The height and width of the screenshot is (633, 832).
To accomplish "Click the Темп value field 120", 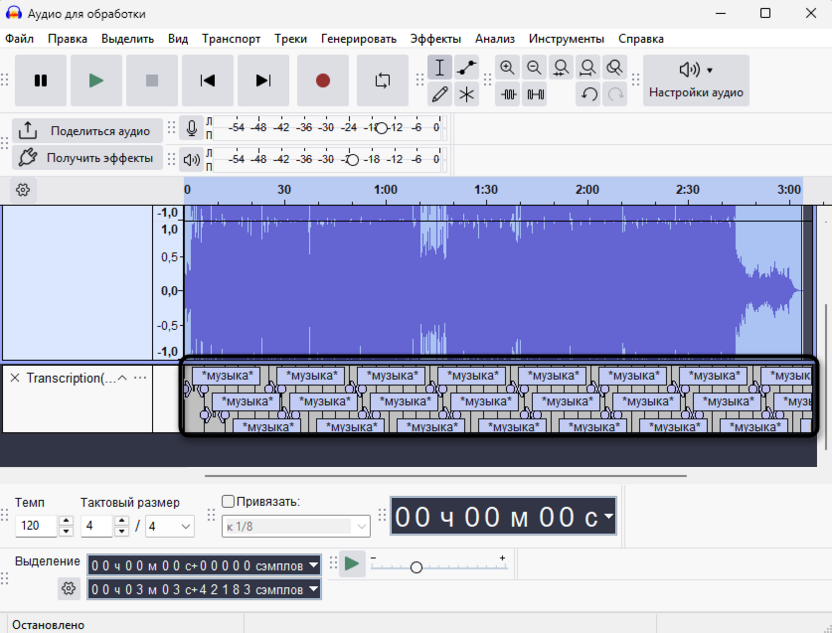I will coord(36,526).
